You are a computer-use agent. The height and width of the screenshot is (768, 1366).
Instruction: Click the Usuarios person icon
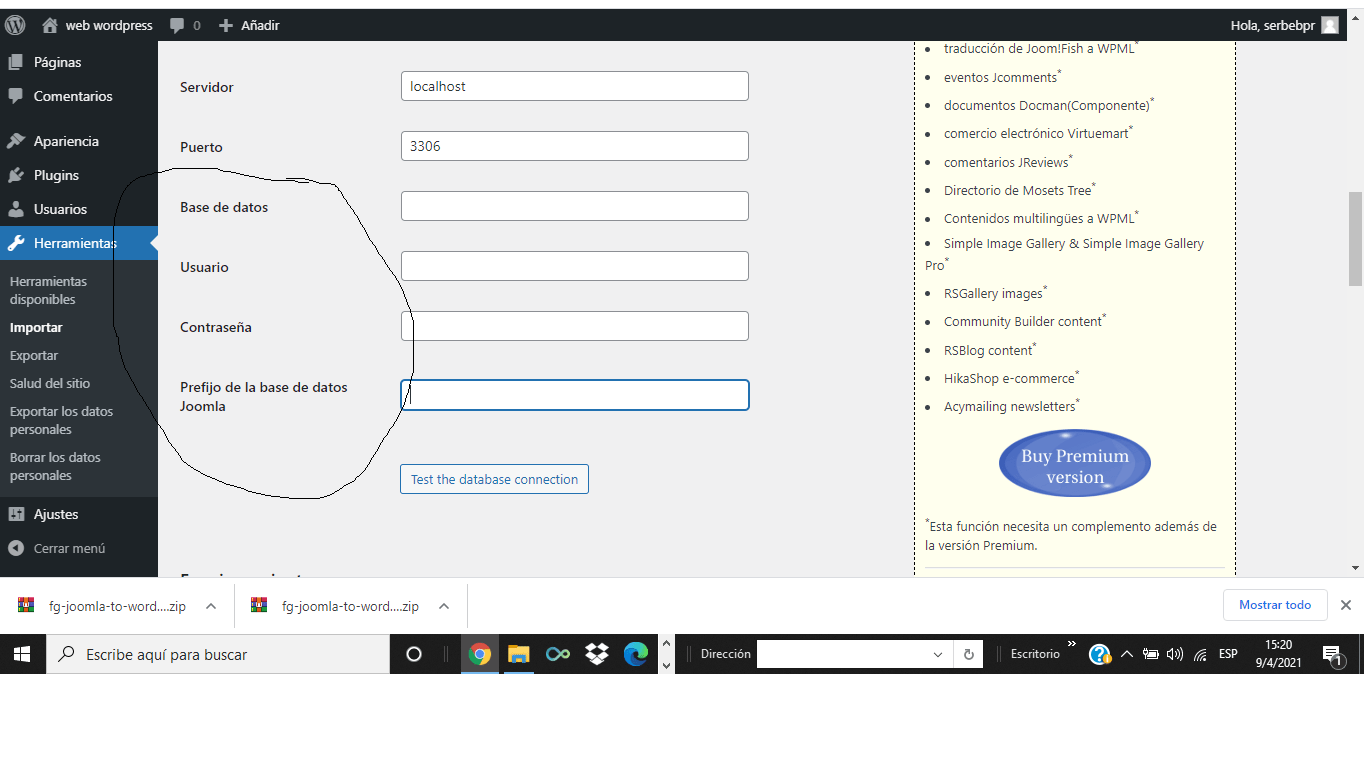point(15,209)
